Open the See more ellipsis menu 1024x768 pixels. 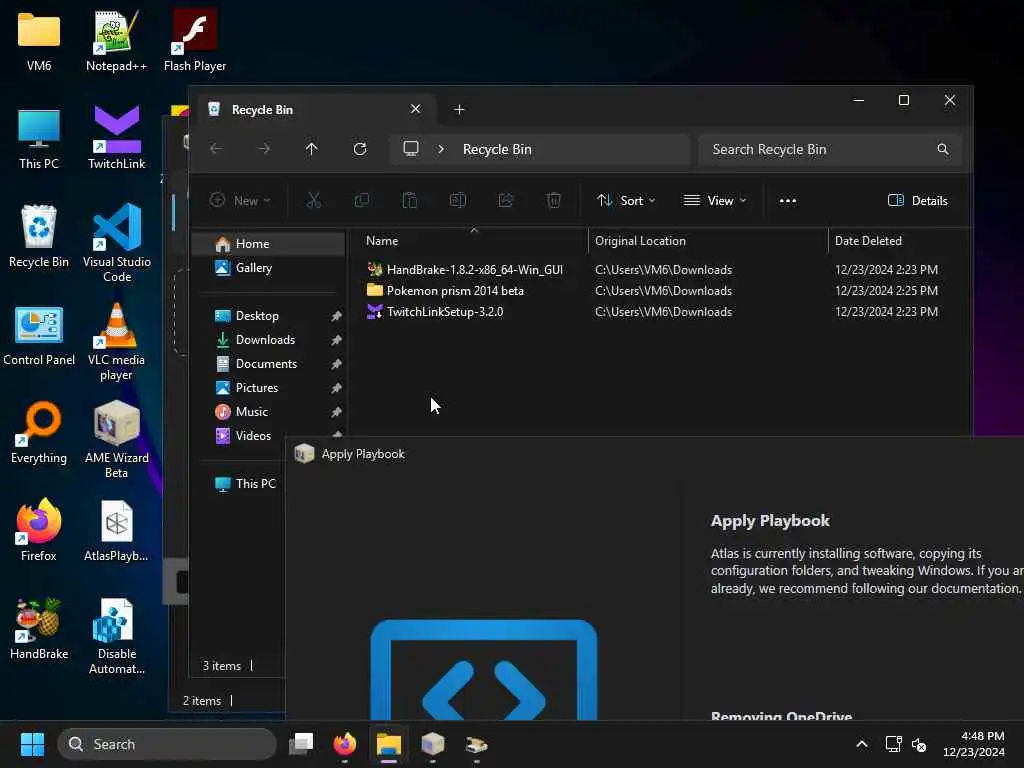(788, 200)
